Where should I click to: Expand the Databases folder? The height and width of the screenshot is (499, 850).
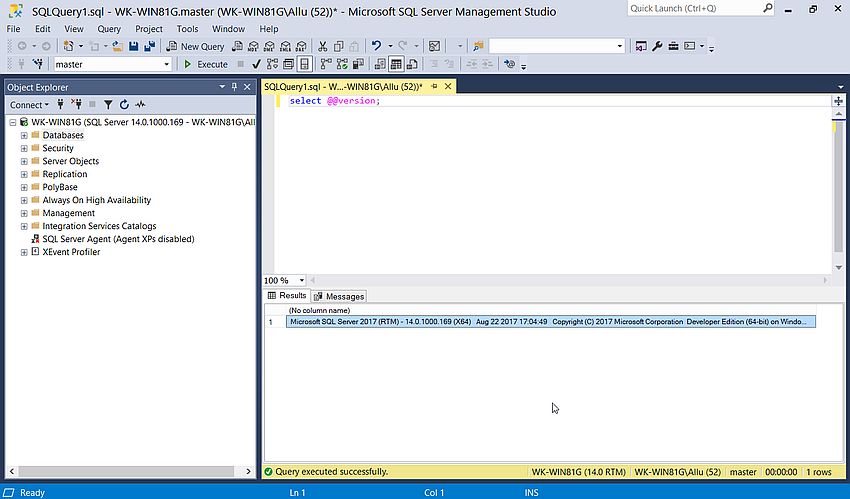[x=24, y=135]
